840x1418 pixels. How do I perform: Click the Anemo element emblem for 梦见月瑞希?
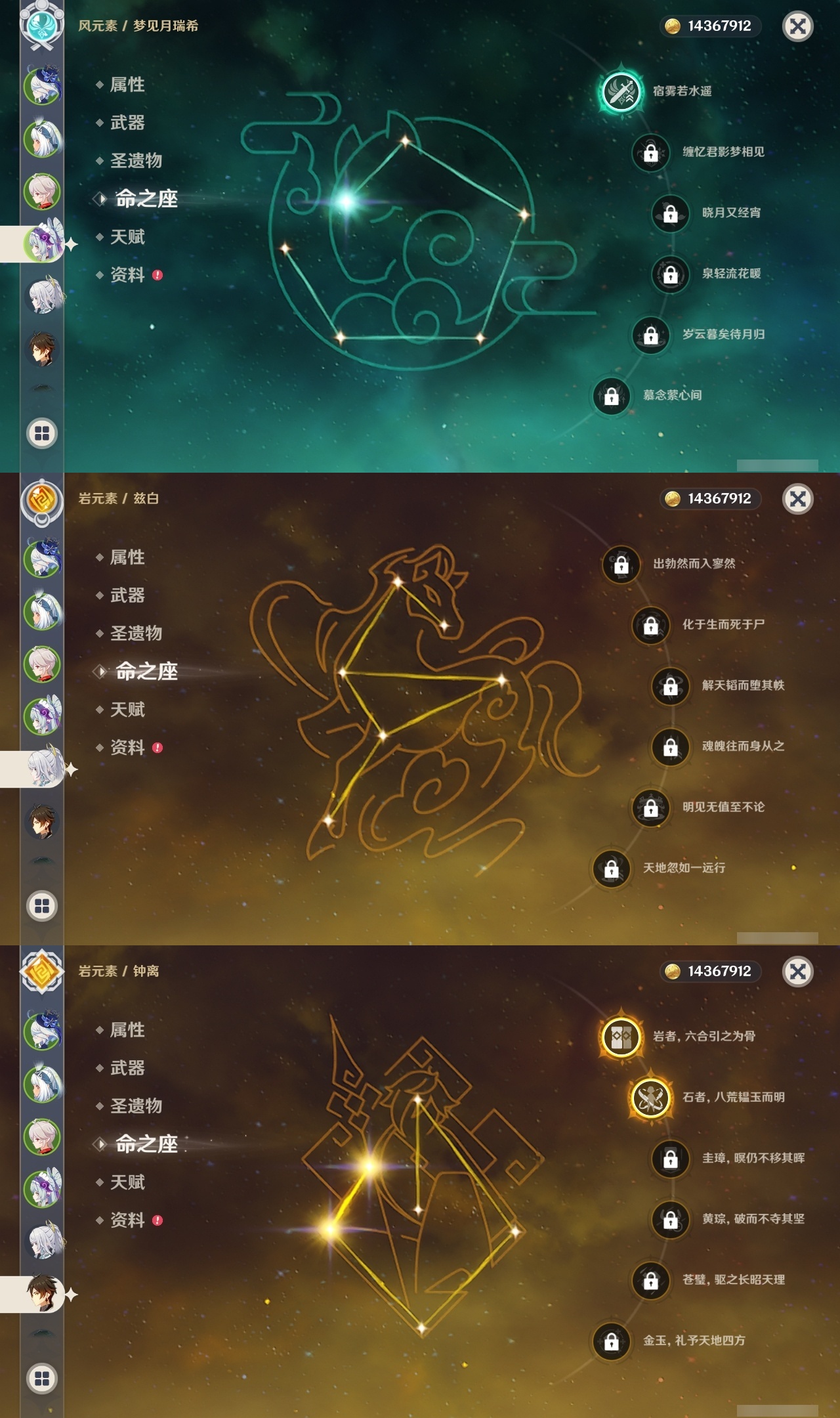coord(42,24)
